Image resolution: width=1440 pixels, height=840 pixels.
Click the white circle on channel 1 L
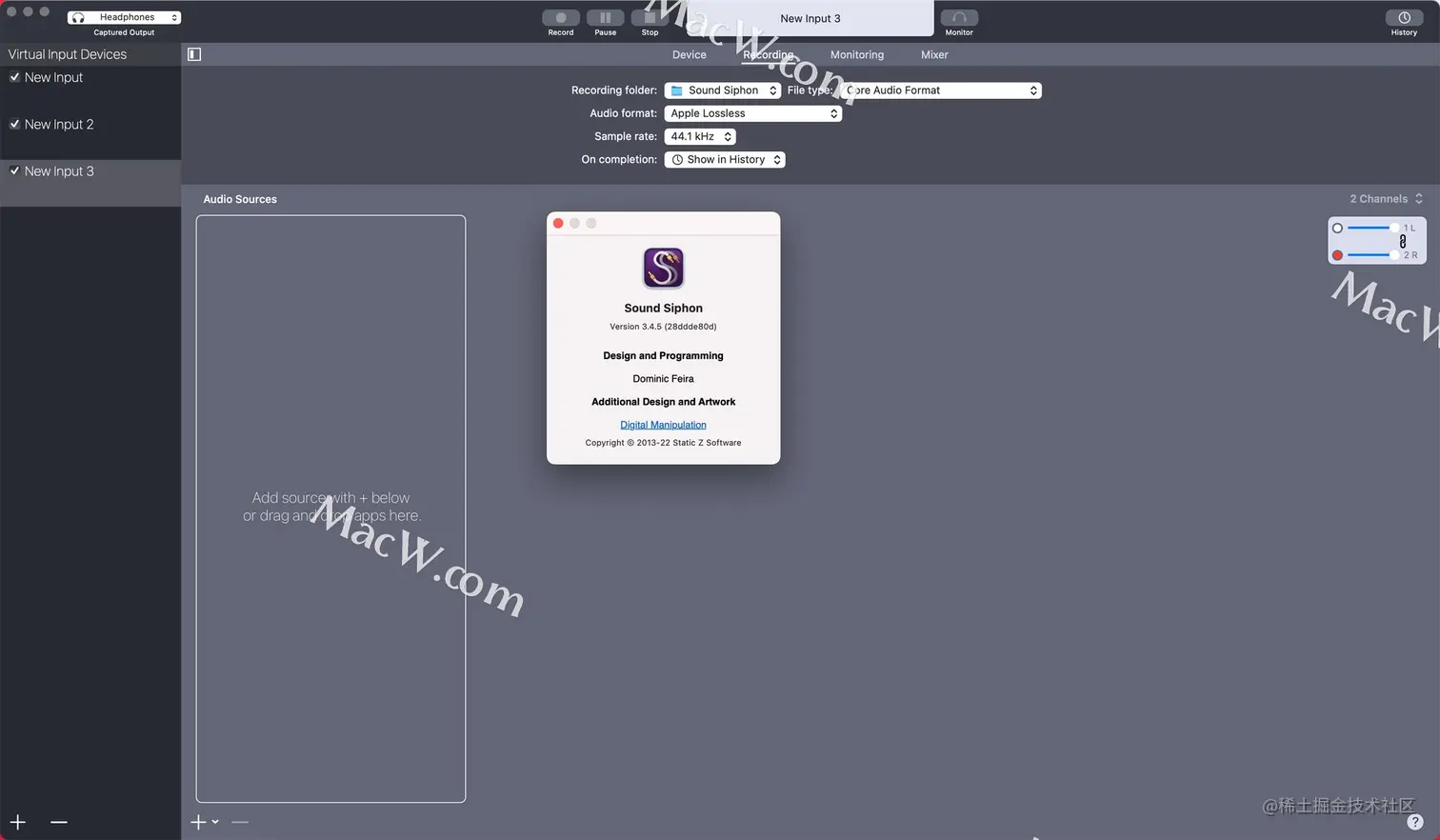point(1337,229)
